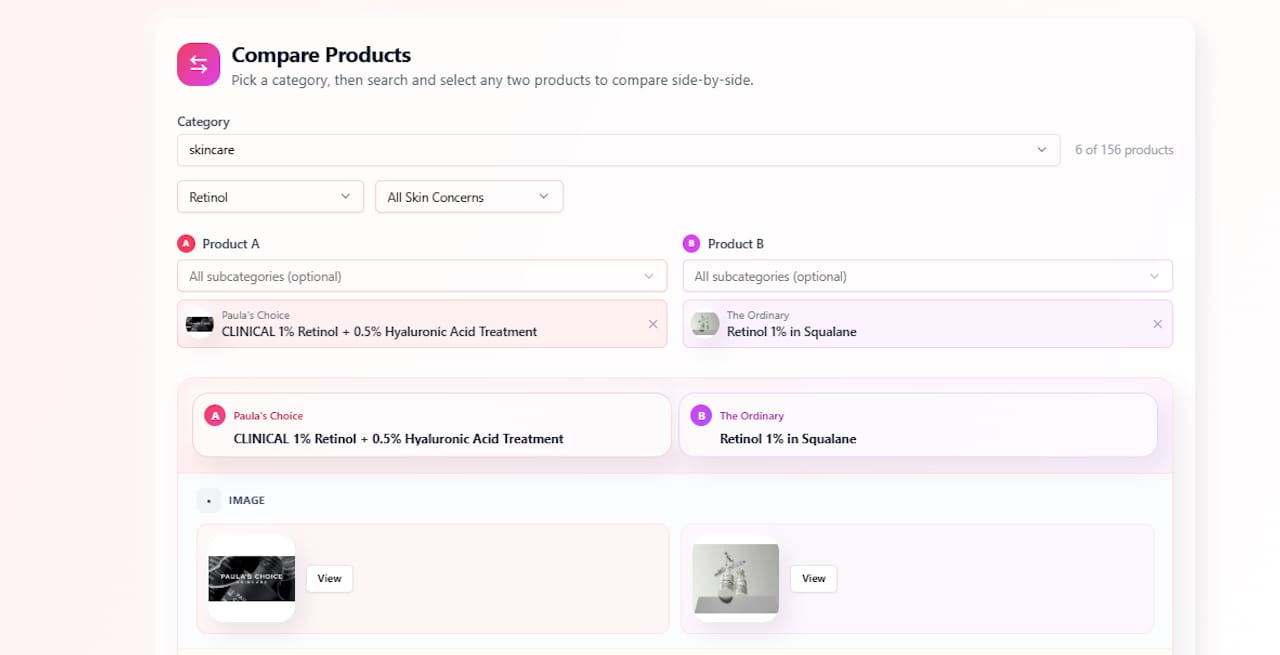The width and height of the screenshot is (1280, 655).
Task: Click Paula's Choice thumbnail in selector
Action: tap(200, 324)
